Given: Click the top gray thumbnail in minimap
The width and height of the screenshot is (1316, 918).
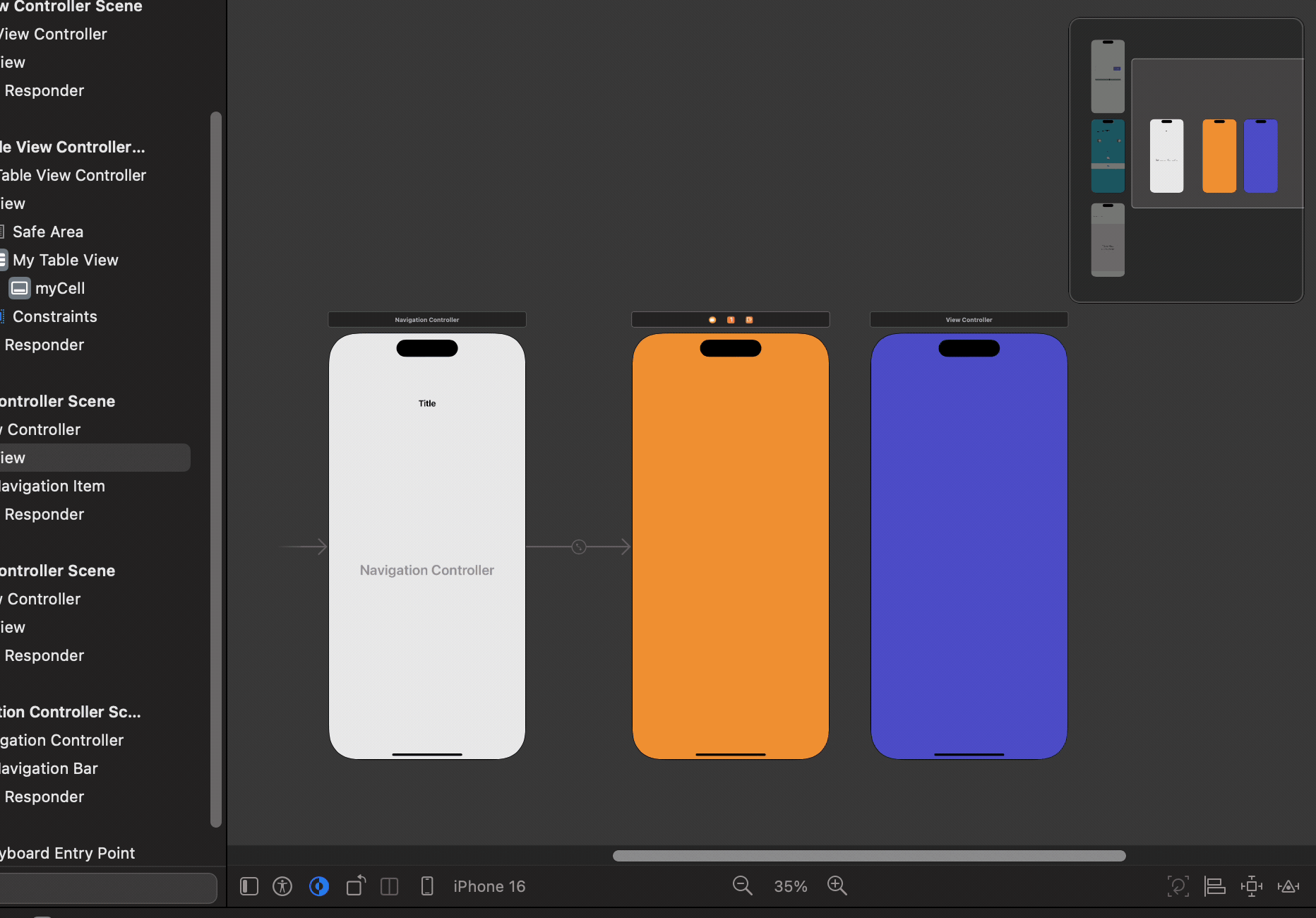Looking at the screenshot, I should pyautogui.click(x=1108, y=76).
